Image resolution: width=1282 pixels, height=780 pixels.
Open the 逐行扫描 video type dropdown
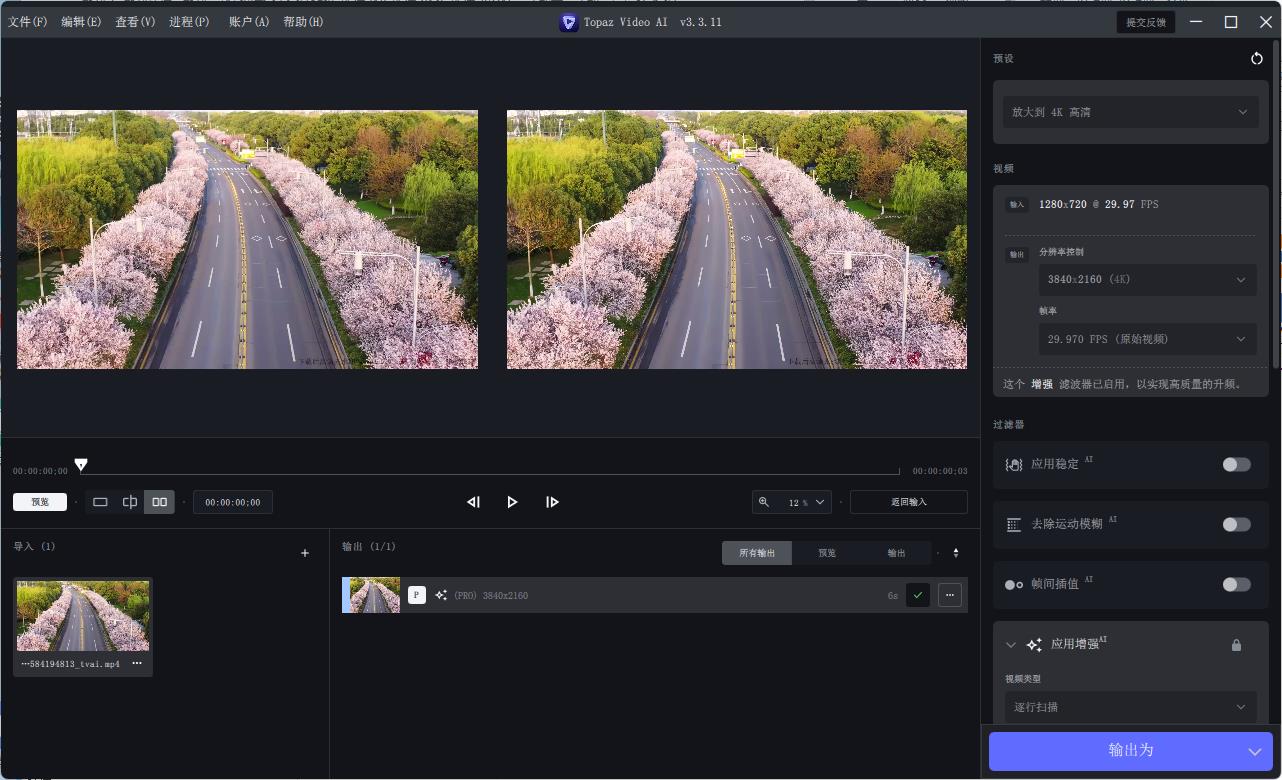(1130, 707)
